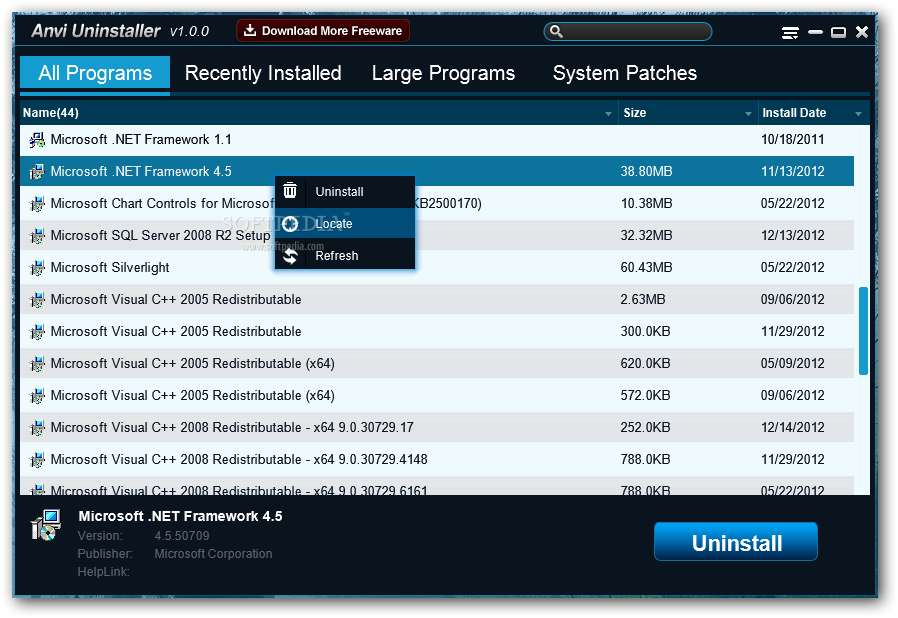Click the Microsoft .NET Framework 1.1 icon
The height and width of the screenshot is (618, 898).
pos(37,140)
